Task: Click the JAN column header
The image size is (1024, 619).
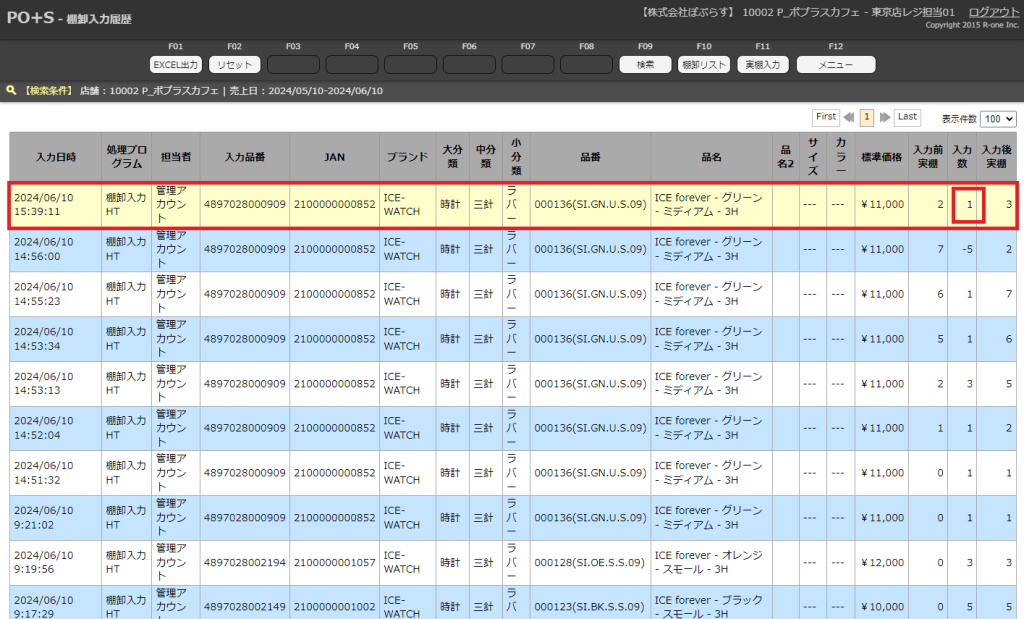Action: pos(335,157)
